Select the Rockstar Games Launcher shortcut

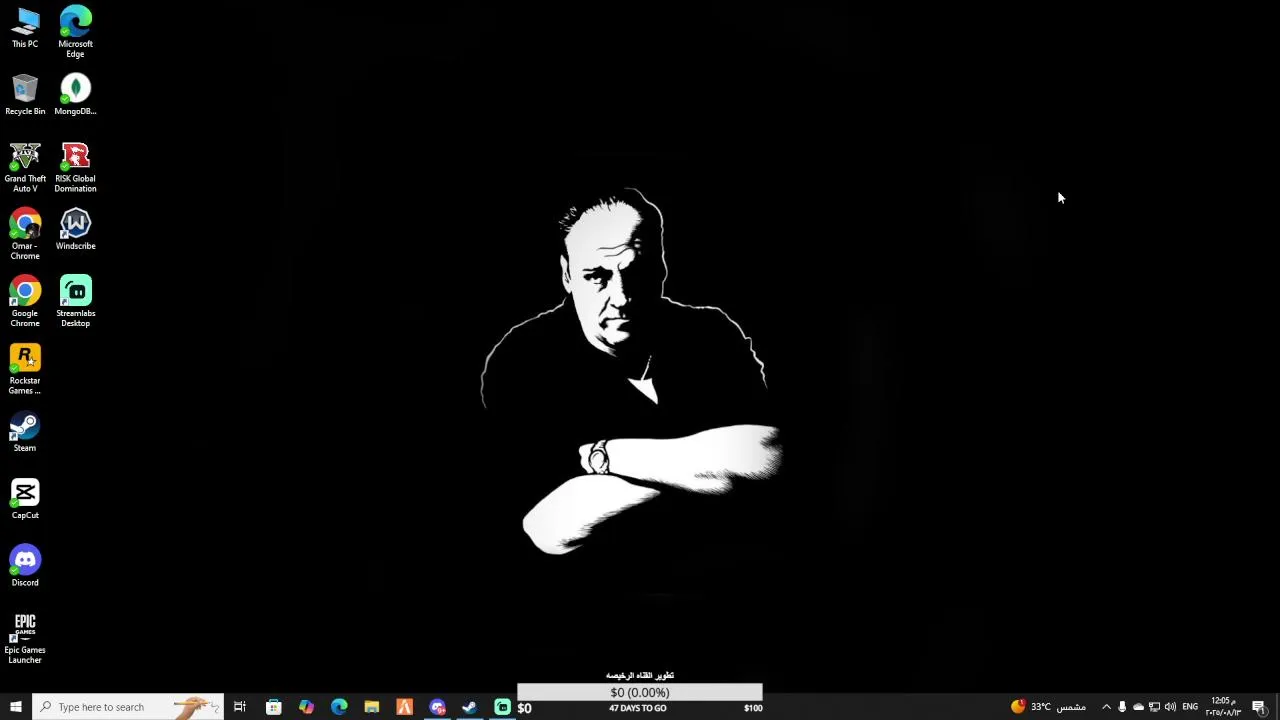(x=25, y=369)
